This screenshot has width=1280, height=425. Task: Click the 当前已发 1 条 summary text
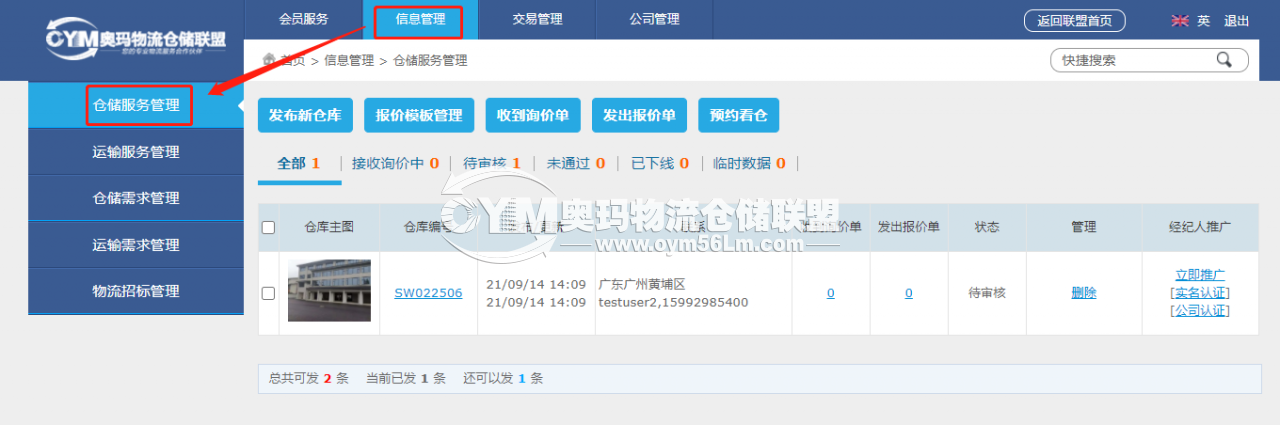pyautogui.click(x=405, y=379)
